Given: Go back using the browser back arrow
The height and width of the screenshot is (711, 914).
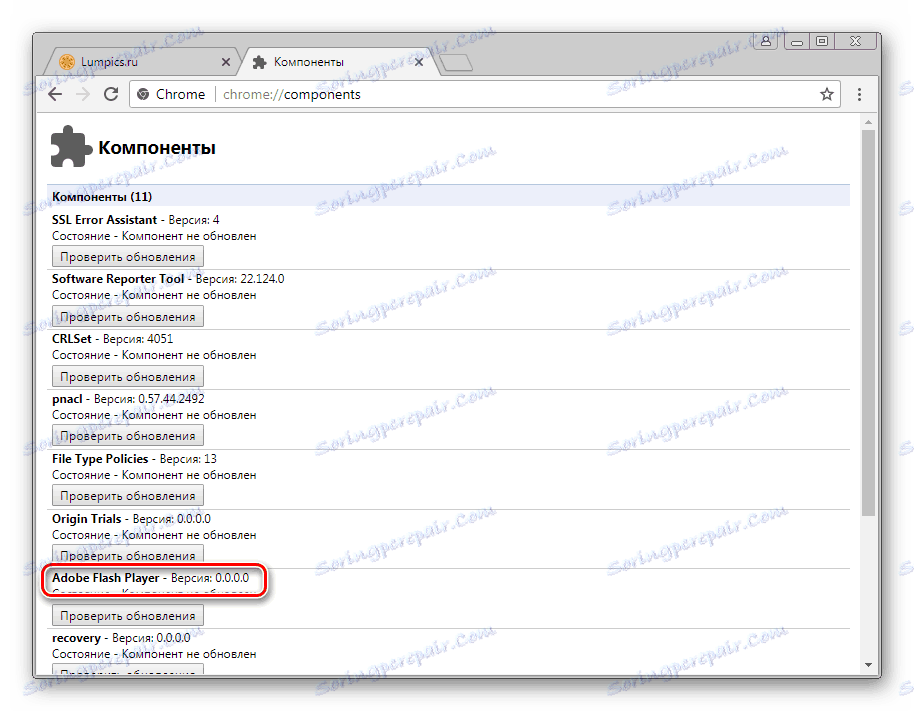Looking at the screenshot, I should tap(55, 94).
